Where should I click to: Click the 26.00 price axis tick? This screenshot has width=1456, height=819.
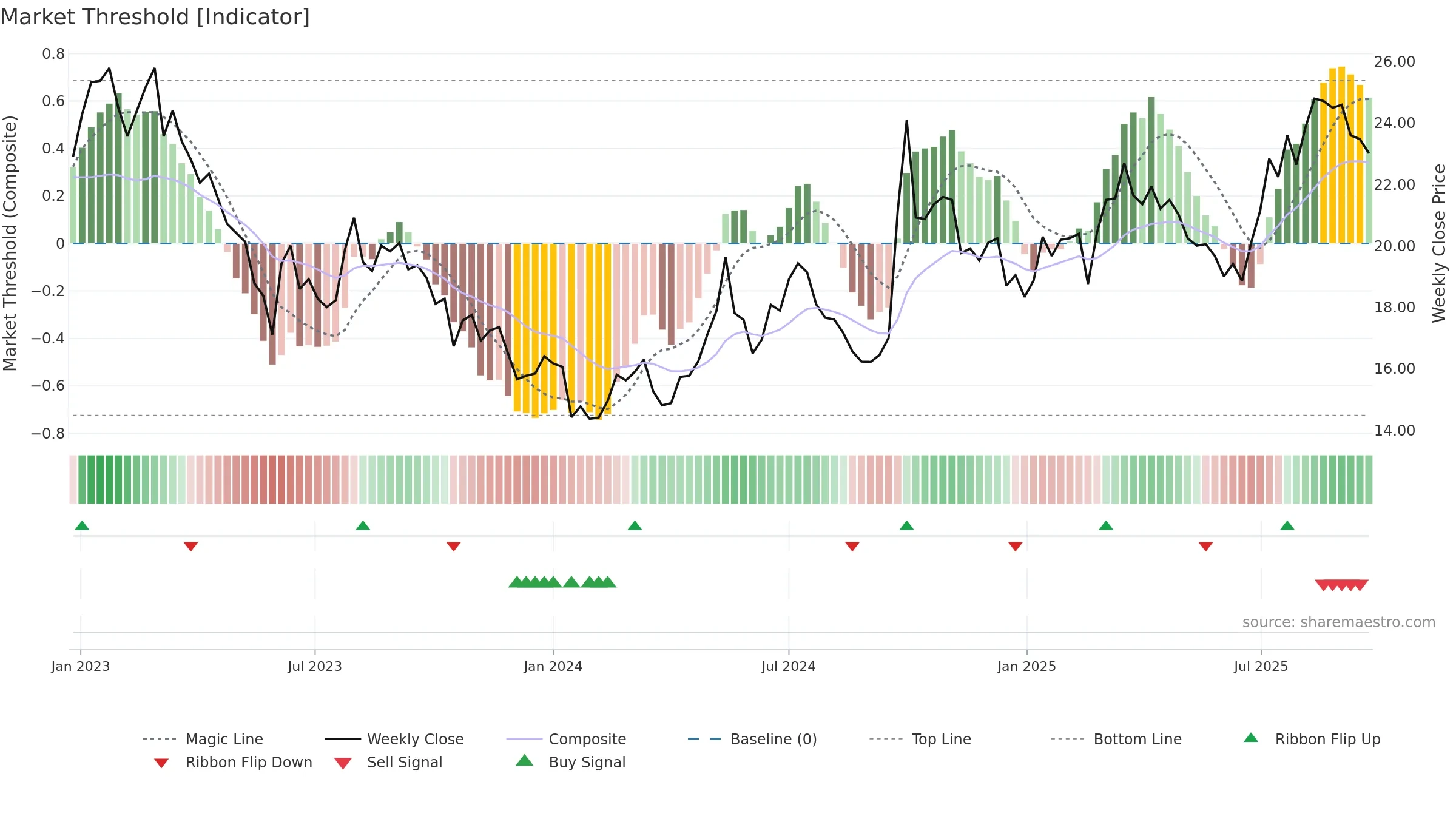click(x=1394, y=62)
